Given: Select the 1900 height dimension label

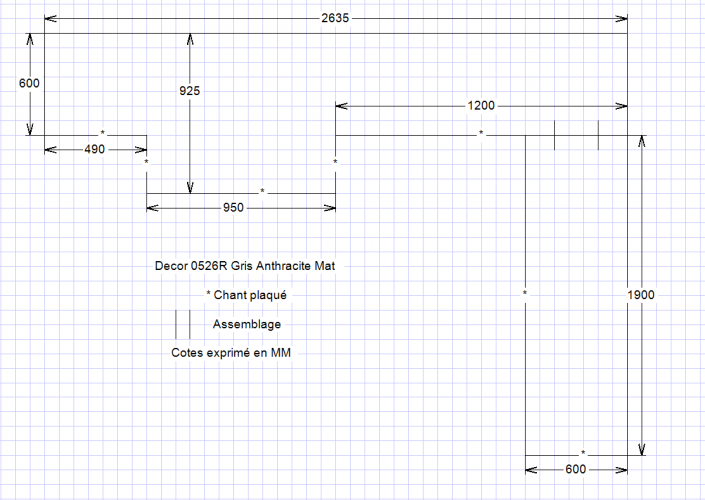Looking at the screenshot, I should [x=641, y=295].
